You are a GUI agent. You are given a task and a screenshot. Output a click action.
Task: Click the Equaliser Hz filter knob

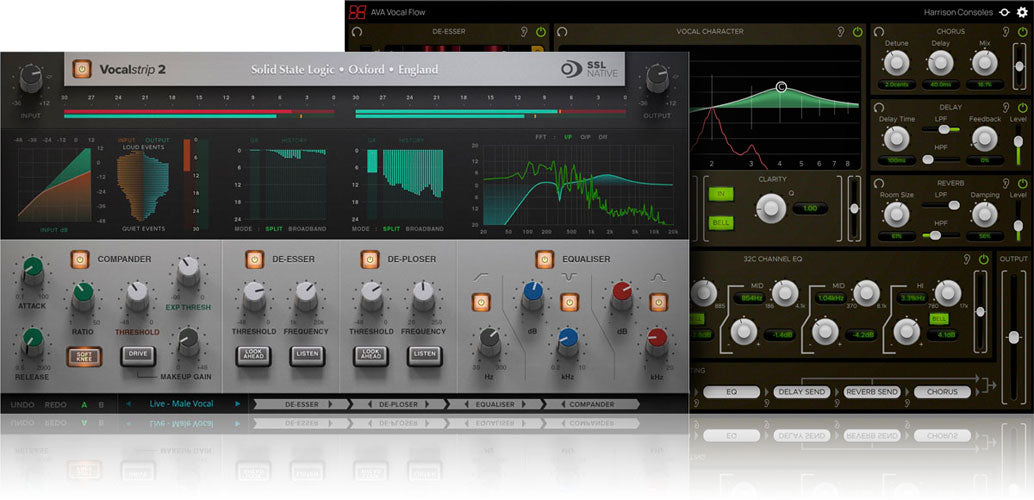(489, 340)
